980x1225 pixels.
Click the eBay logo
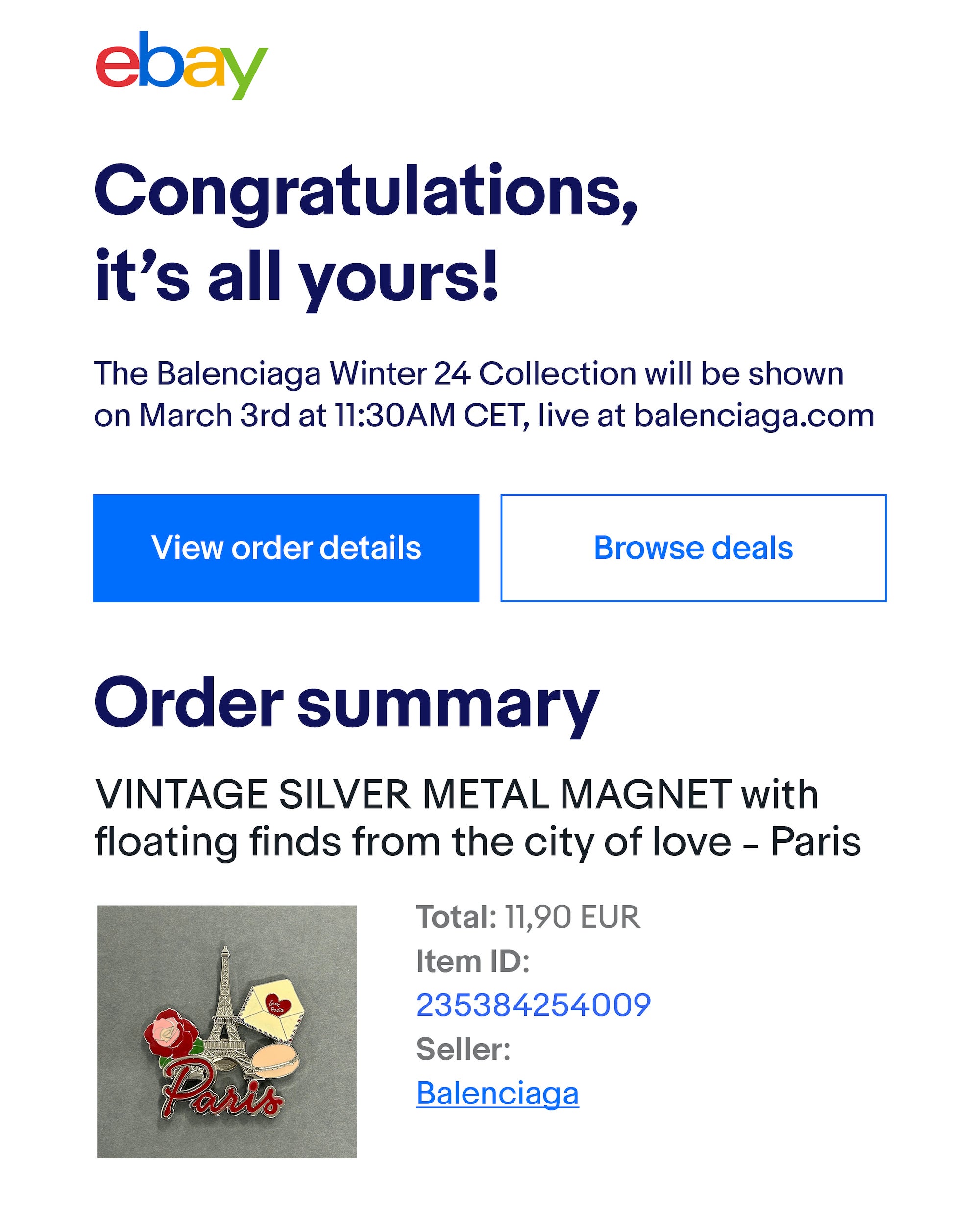coord(181,65)
